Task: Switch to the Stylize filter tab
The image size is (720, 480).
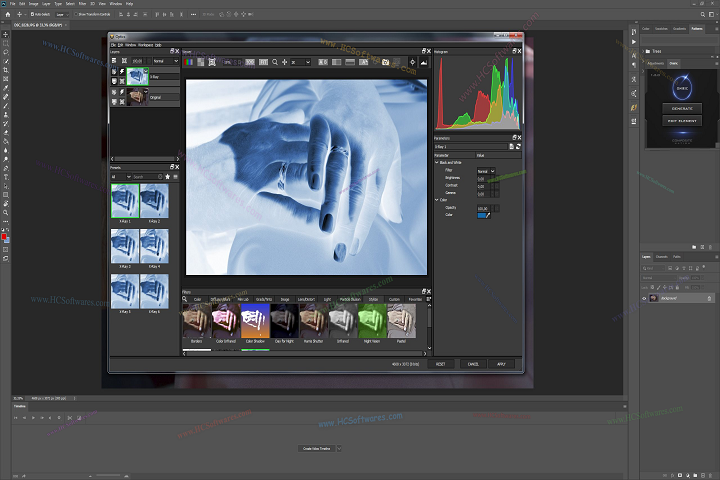Action: (x=373, y=299)
